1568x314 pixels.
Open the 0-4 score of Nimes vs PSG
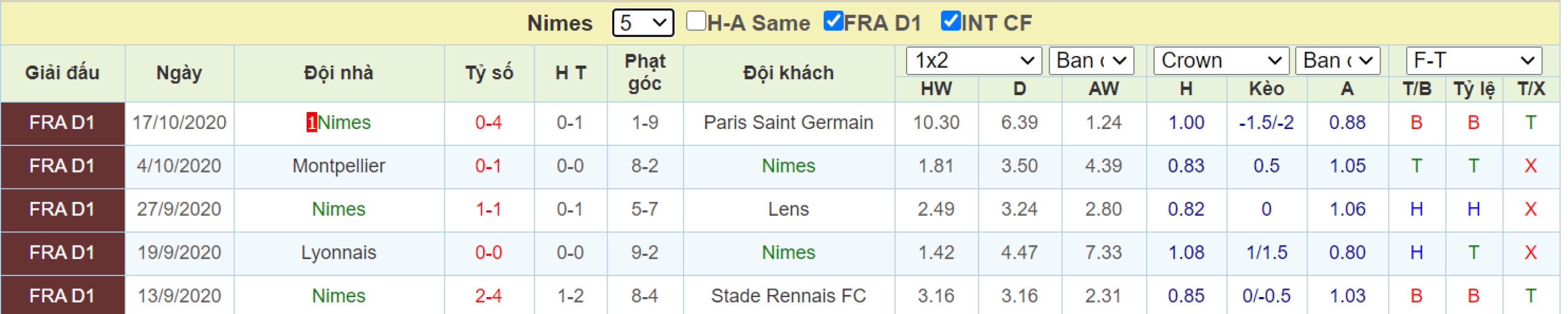489,123
